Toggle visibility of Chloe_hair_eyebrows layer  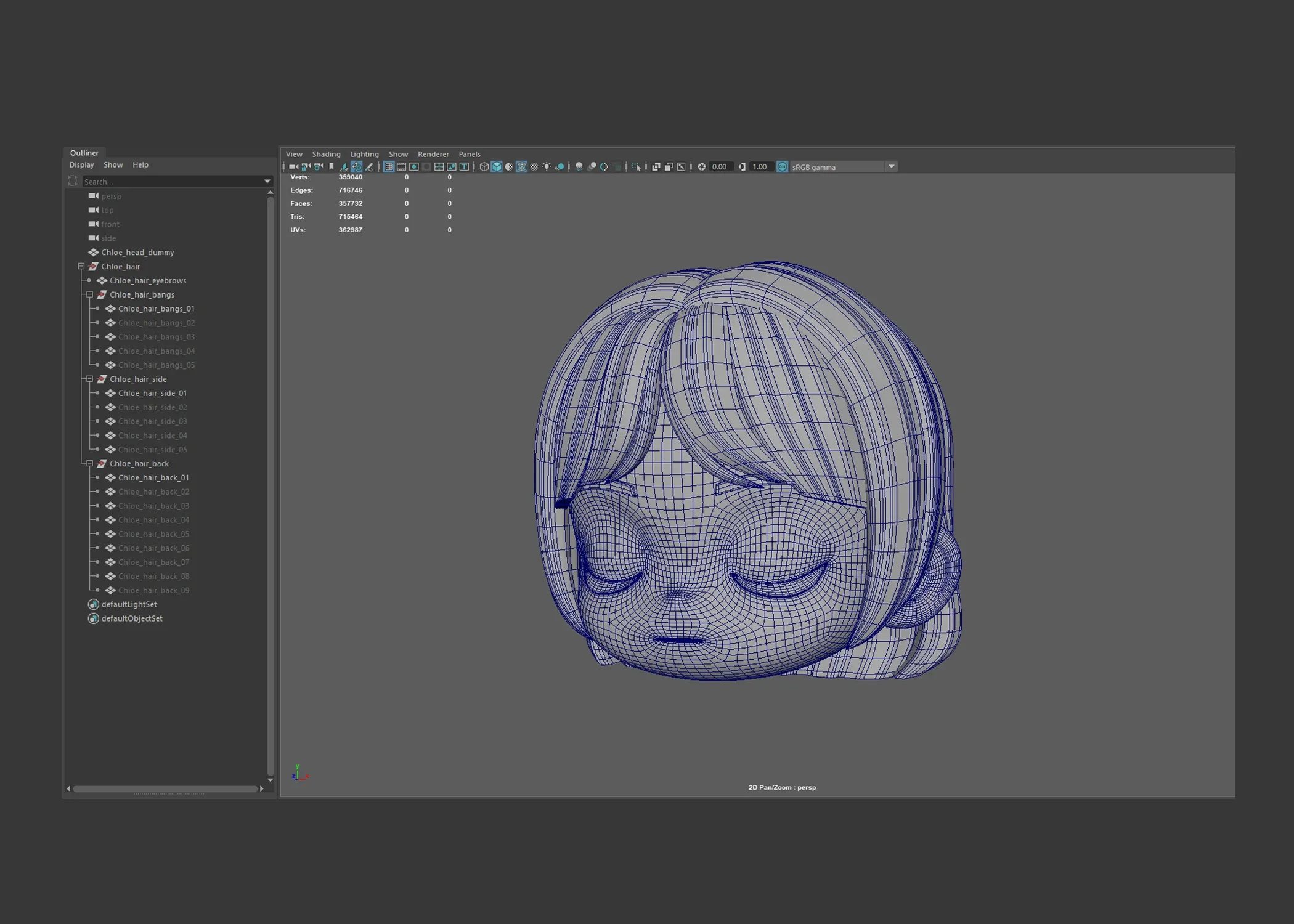click(89, 280)
